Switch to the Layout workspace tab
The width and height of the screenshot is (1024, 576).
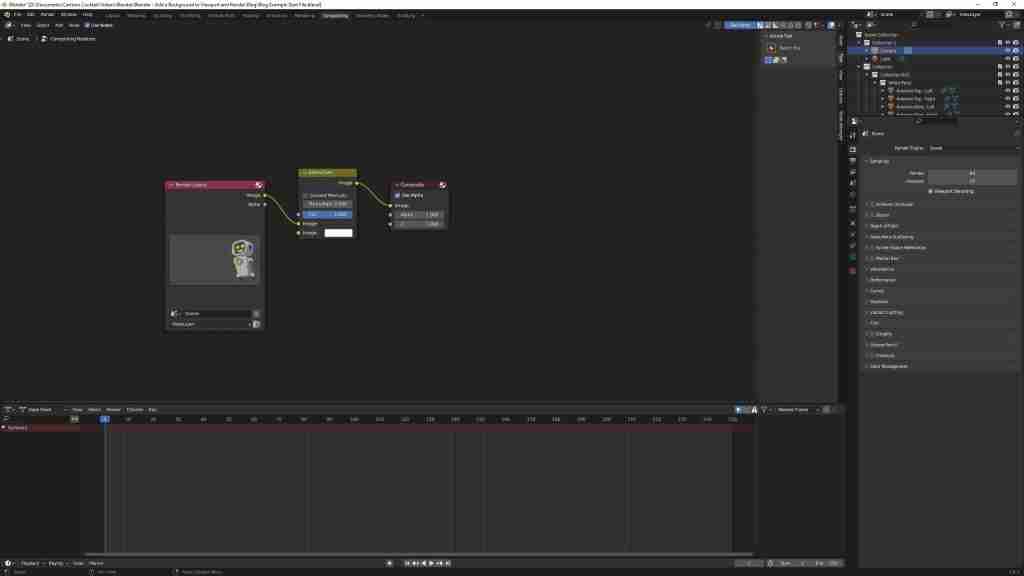(112, 15)
